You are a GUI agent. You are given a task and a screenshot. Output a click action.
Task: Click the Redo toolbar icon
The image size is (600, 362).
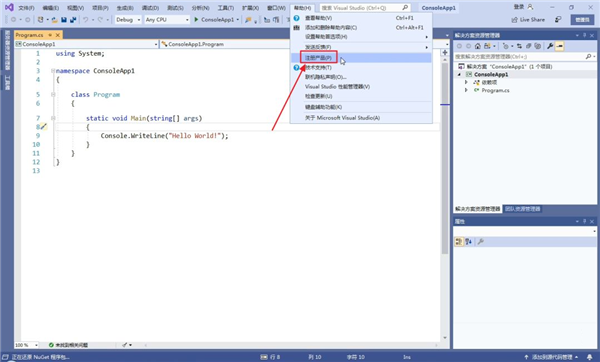coord(101,20)
